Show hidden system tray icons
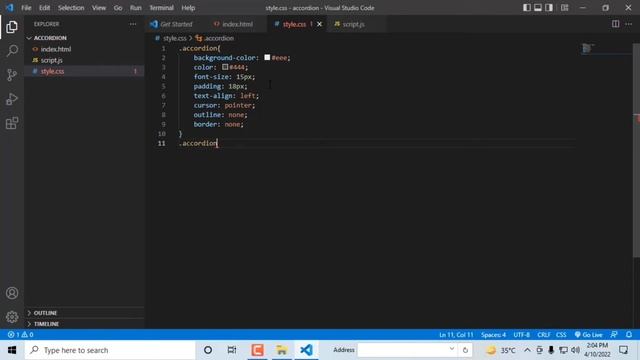Image resolution: width=640 pixels, height=360 pixels. 527,350
